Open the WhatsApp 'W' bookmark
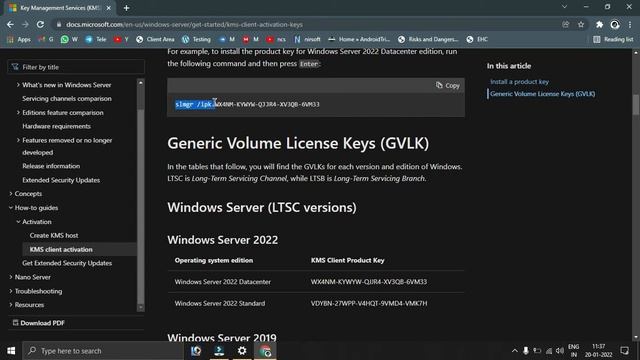The image size is (640, 360). (x=69, y=39)
